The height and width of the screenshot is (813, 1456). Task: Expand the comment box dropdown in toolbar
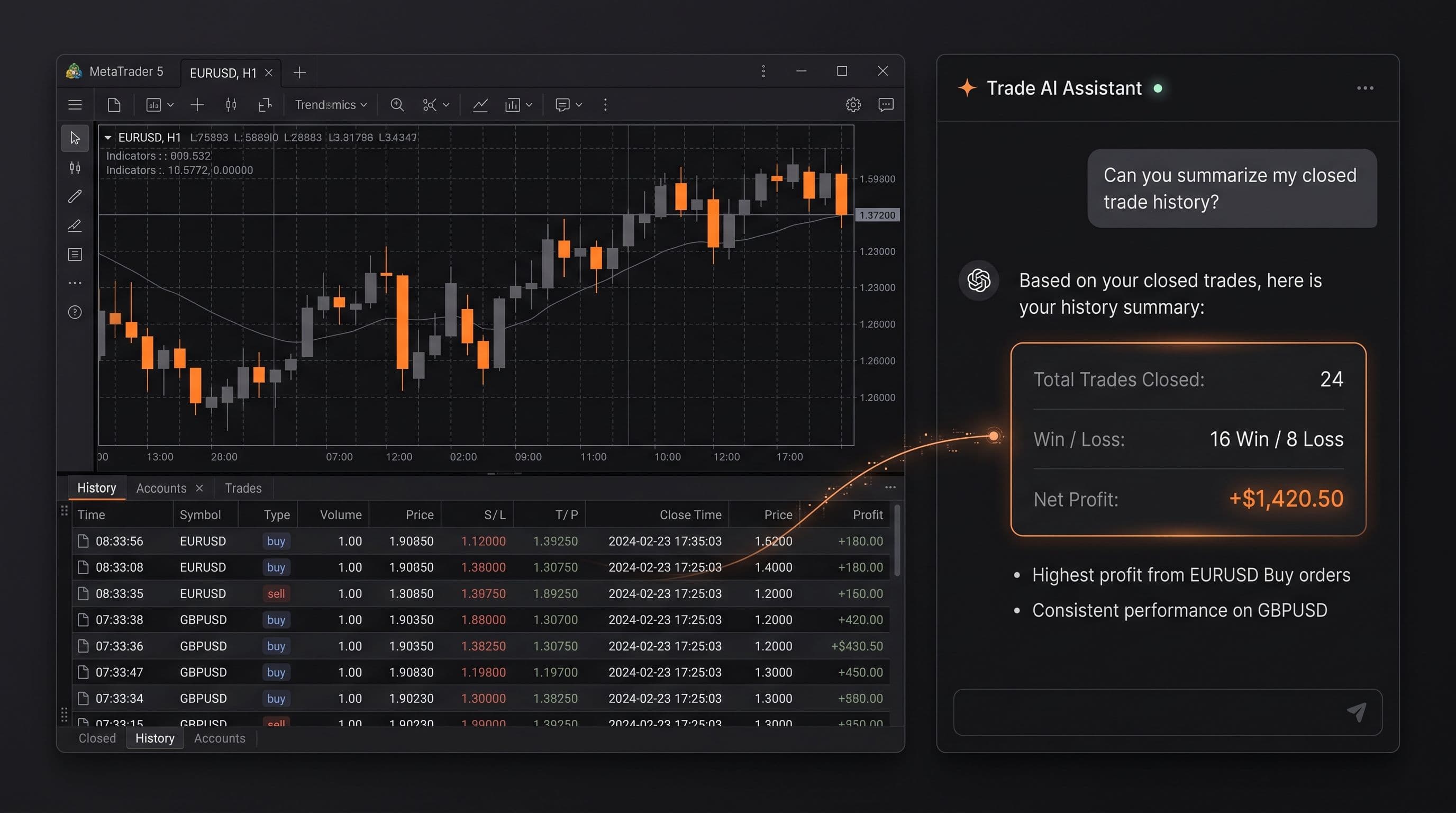tap(579, 105)
